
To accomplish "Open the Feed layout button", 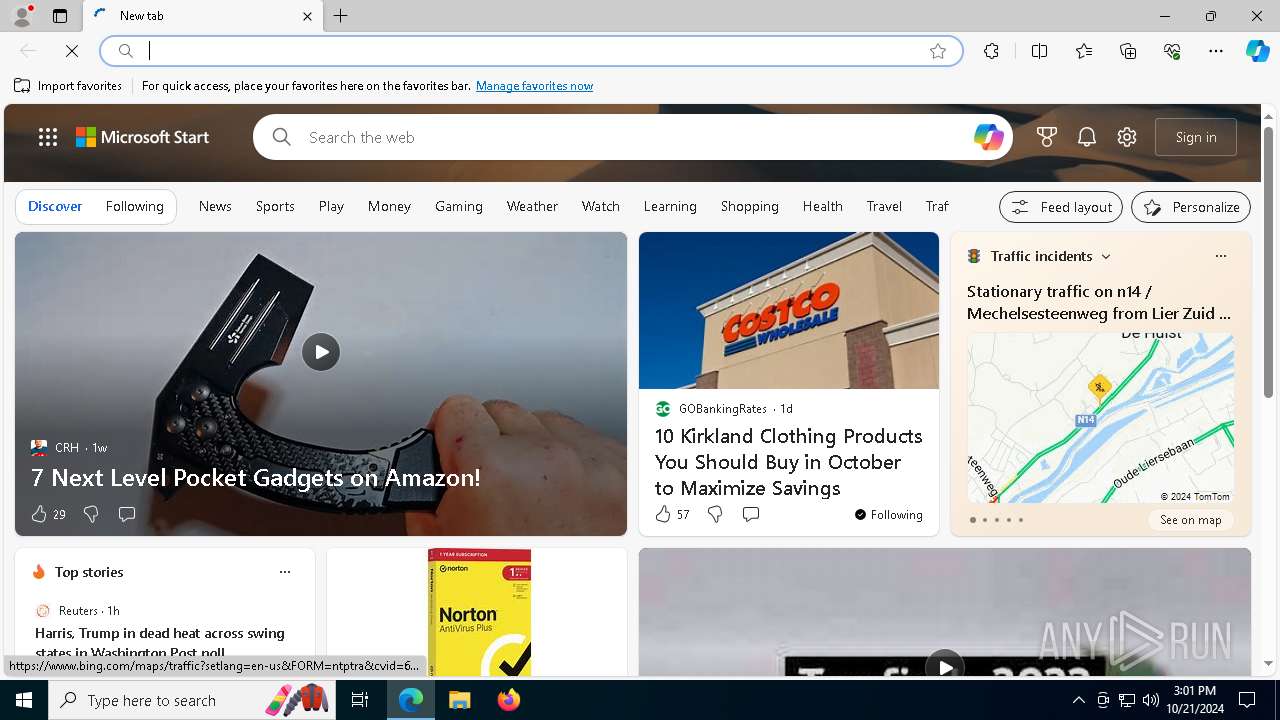I will tap(1061, 207).
